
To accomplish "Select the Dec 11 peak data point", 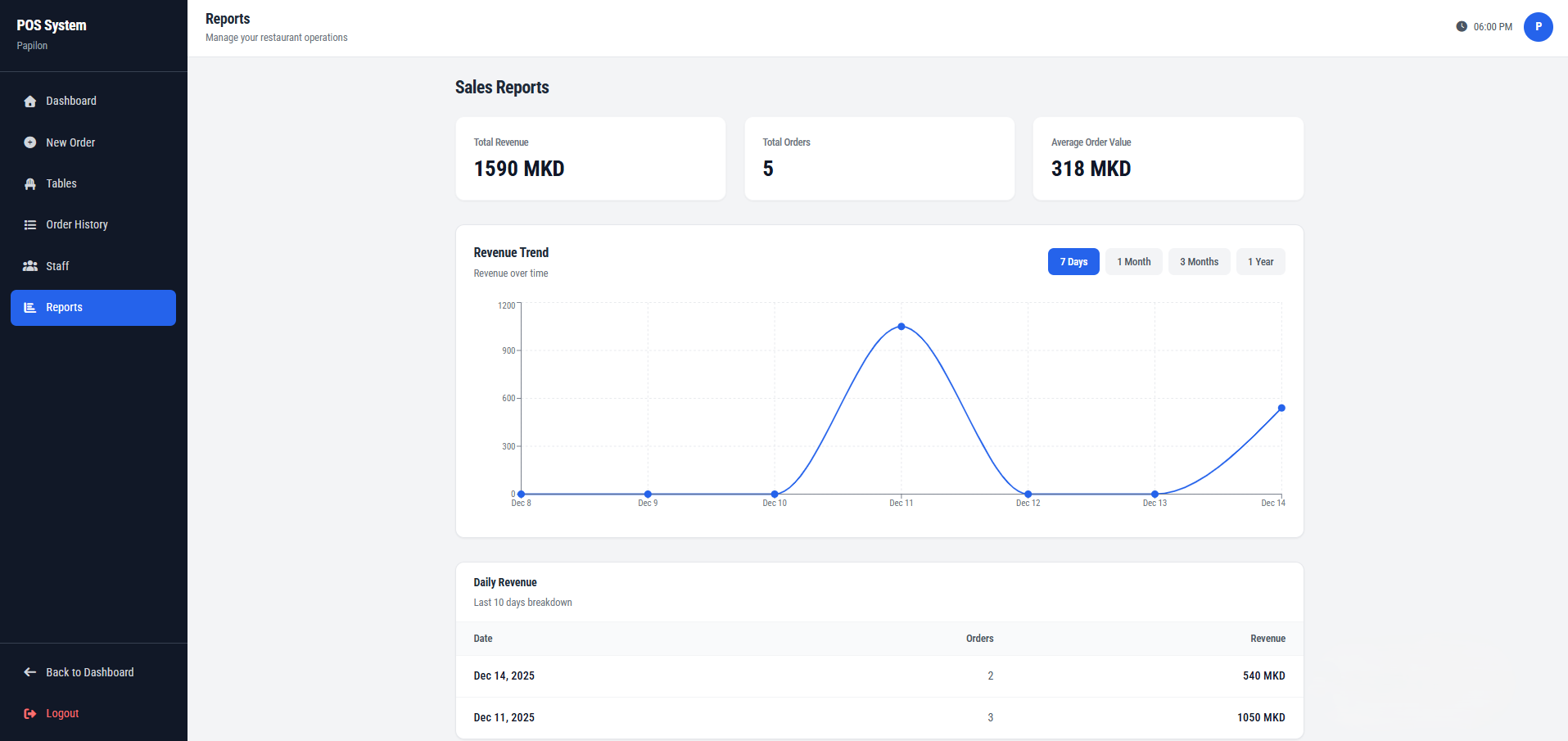I will (901, 327).
